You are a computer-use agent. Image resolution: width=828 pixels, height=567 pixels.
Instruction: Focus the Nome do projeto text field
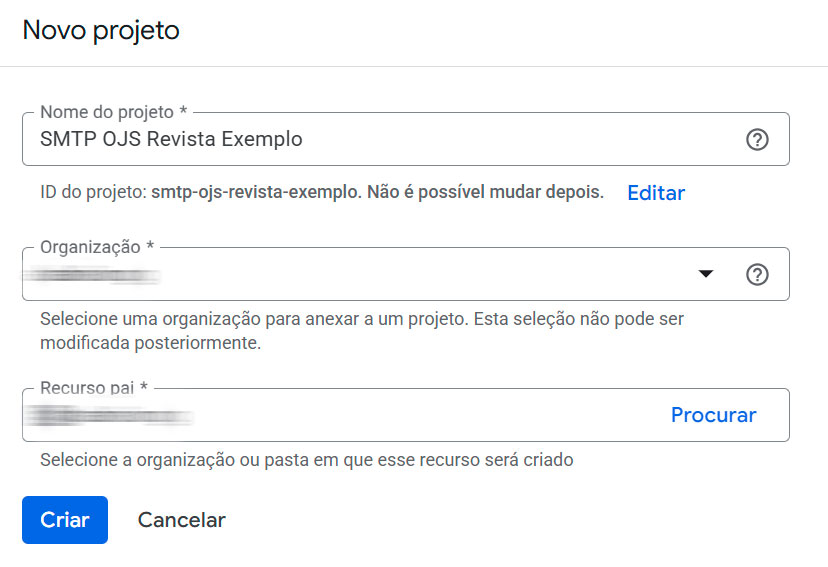click(406, 139)
